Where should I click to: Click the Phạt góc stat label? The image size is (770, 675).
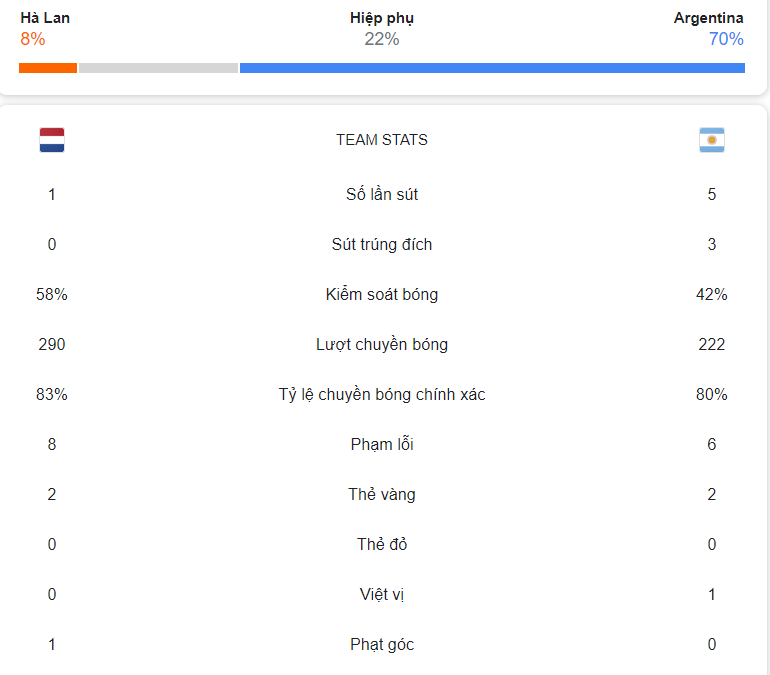[382, 645]
